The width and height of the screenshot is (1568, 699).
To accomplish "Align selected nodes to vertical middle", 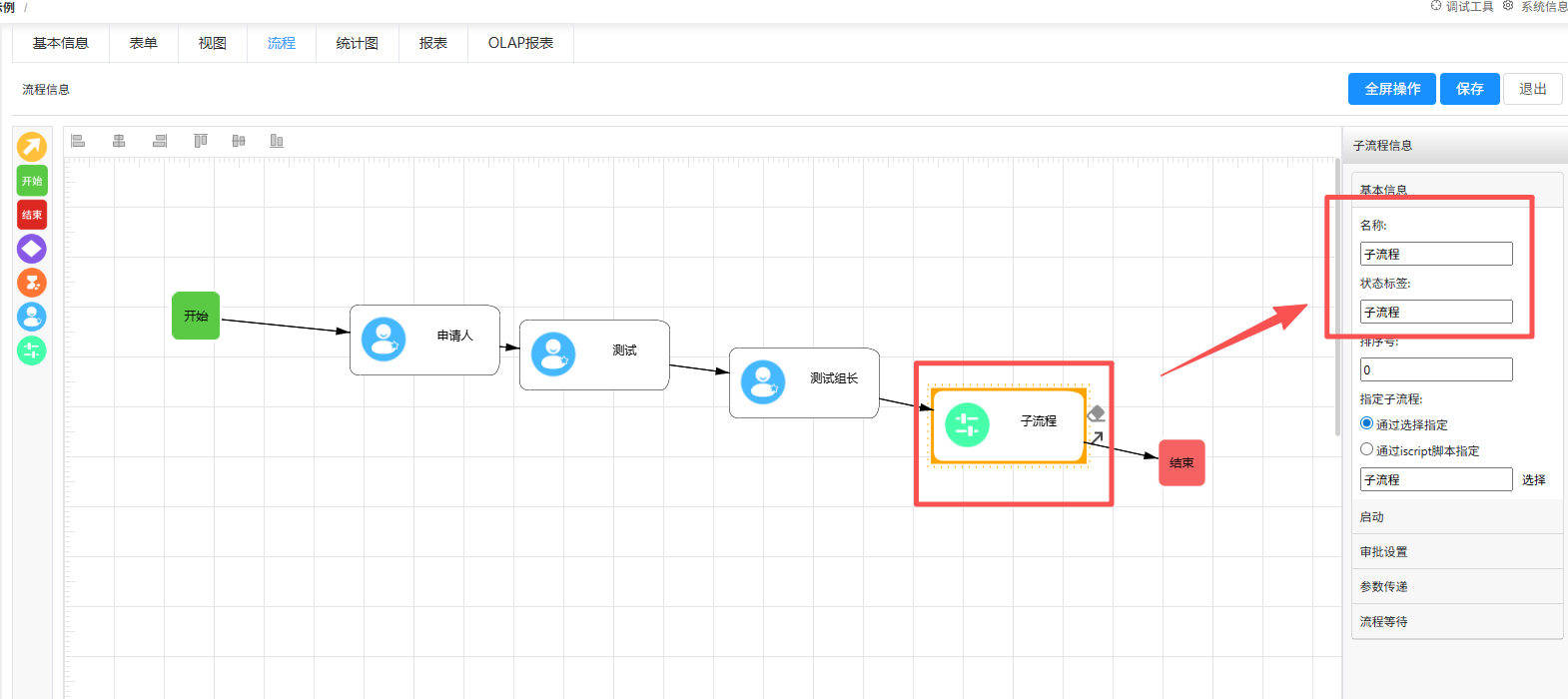I will coord(239,141).
